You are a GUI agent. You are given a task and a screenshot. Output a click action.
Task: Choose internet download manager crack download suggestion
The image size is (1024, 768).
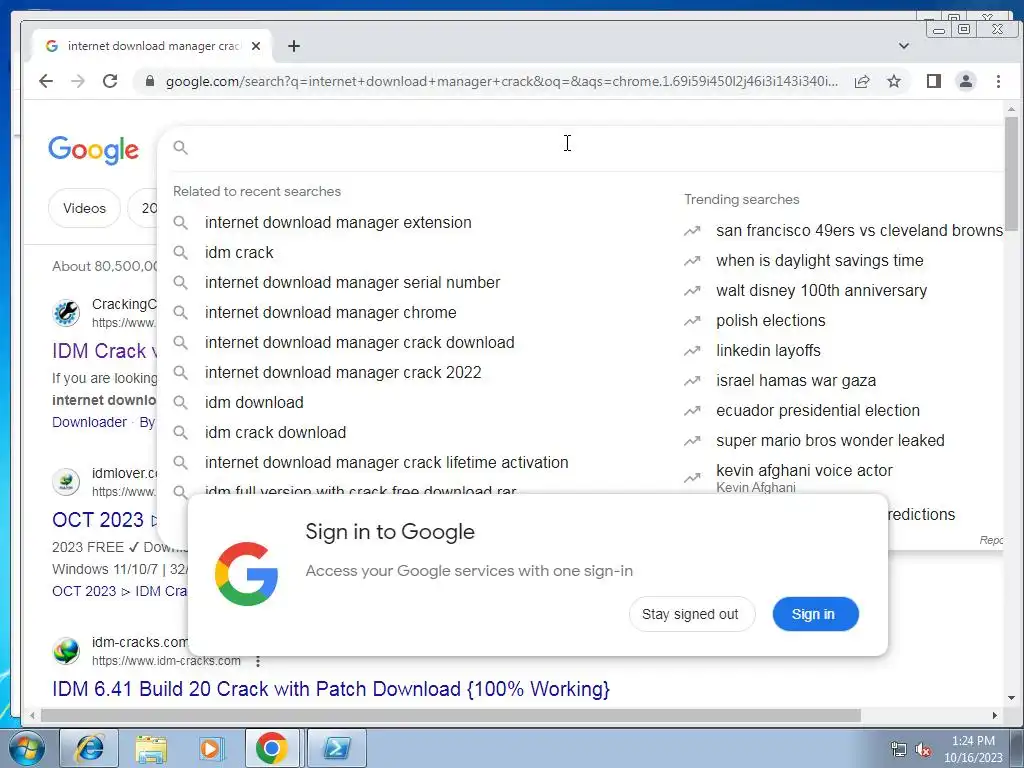tap(359, 342)
